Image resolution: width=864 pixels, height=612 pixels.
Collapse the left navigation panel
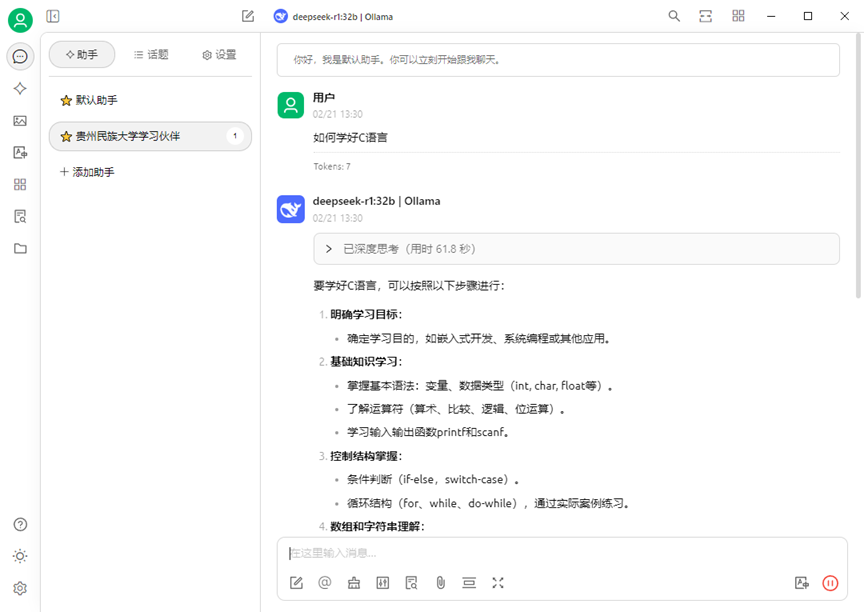[x=52, y=16]
